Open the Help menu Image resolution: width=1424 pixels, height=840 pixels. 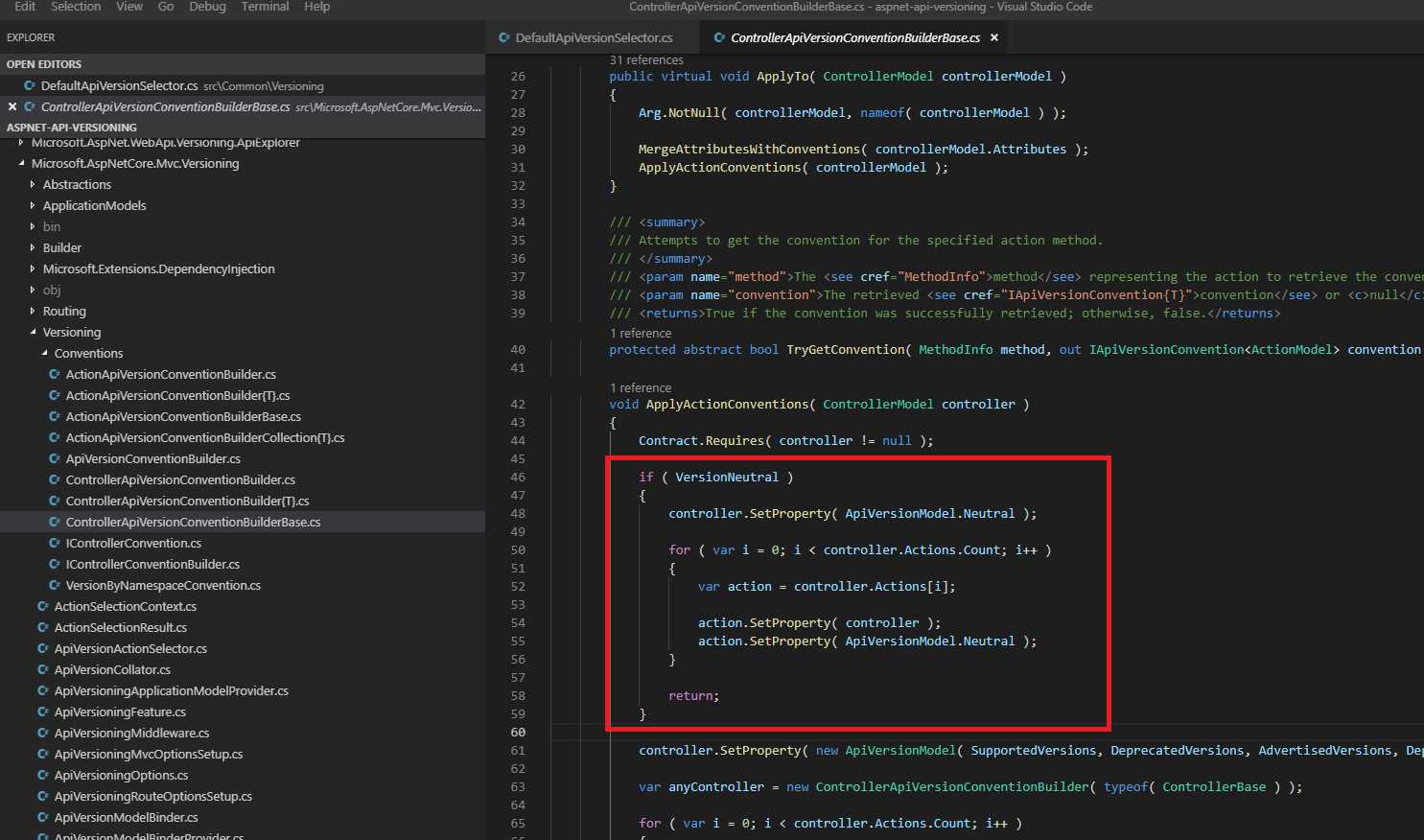tap(317, 7)
